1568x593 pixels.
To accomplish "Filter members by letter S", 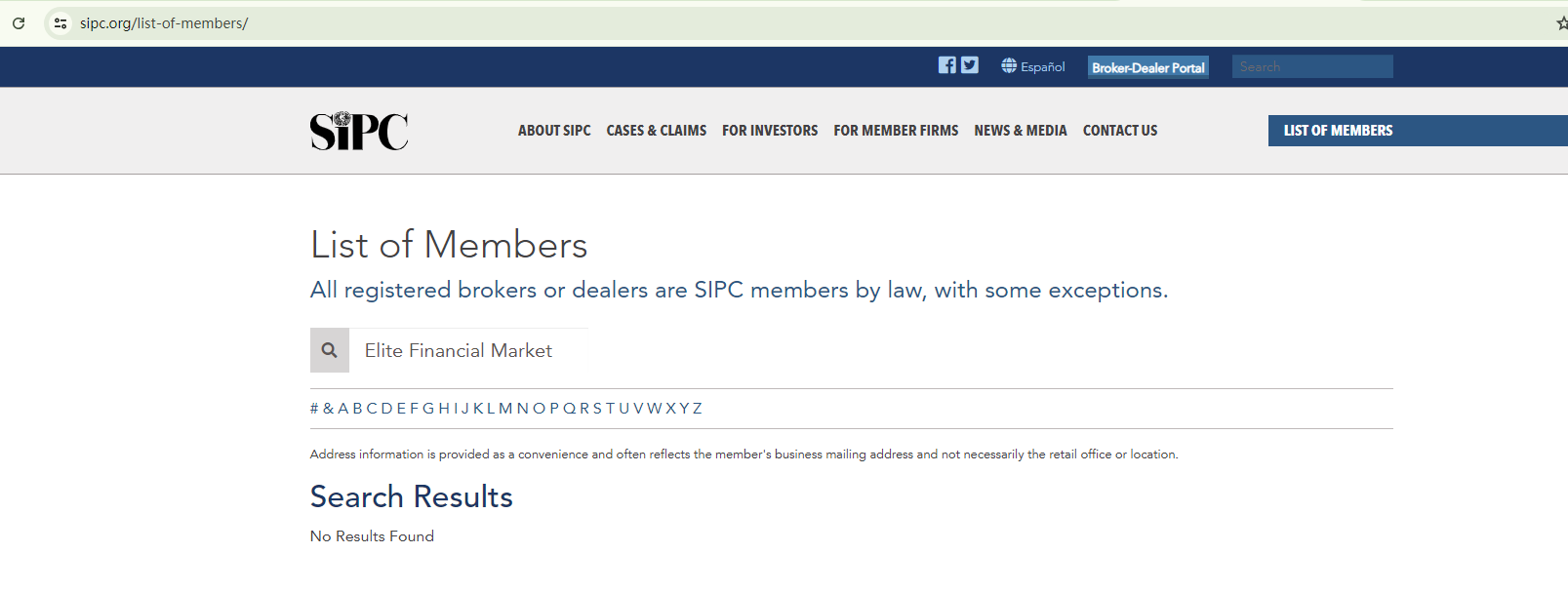I will pos(597,409).
